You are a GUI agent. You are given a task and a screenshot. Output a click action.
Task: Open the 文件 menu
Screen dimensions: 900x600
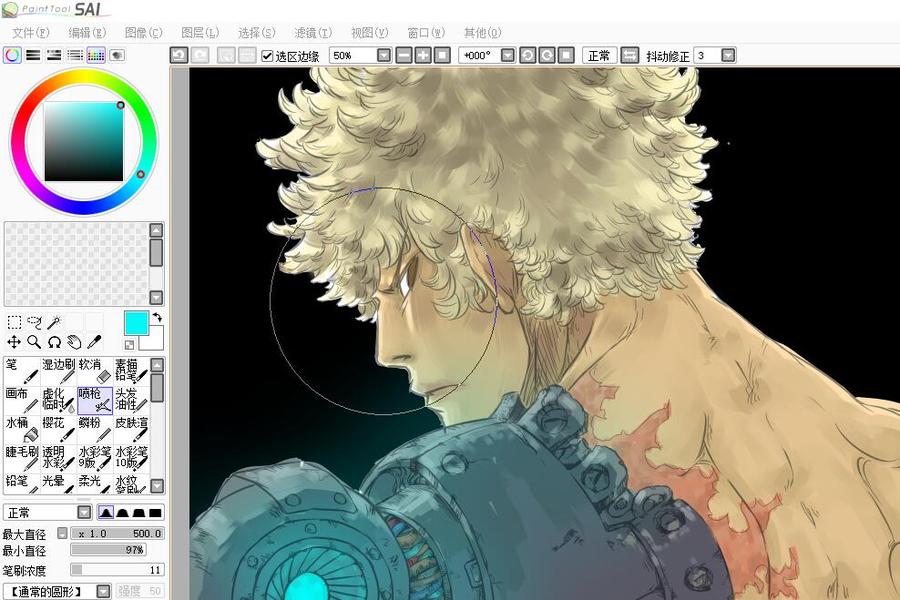coord(30,33)
